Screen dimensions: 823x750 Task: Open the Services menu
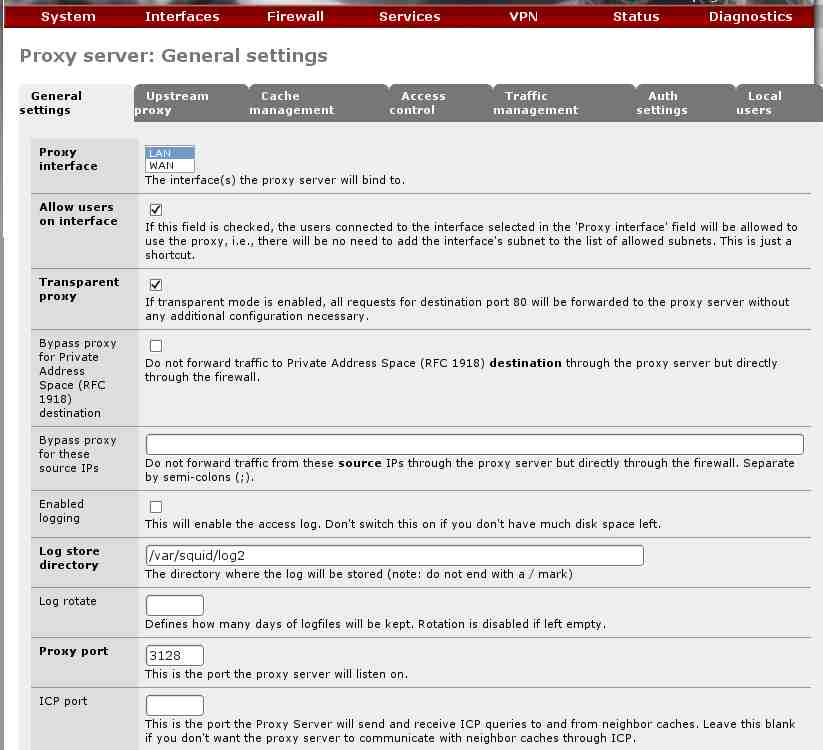(x=409, y=16)
